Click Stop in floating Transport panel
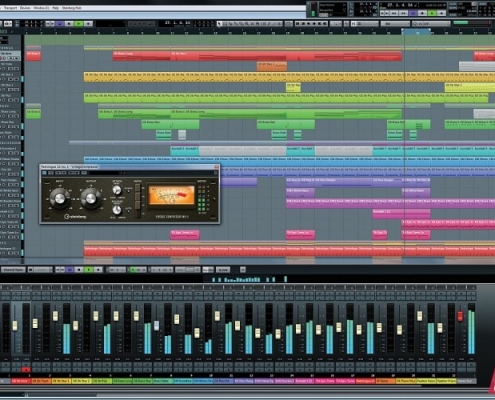This screenshot has width=495, height=400. pyautogui.click(x=422, y=13)
